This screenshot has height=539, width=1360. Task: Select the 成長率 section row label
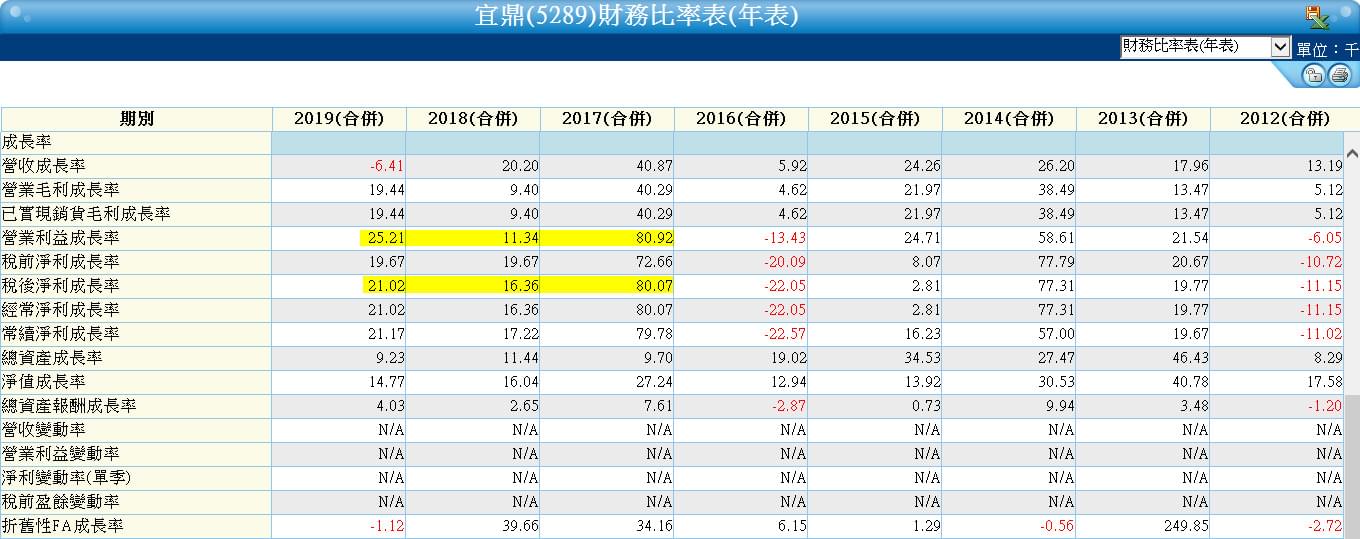27,143
